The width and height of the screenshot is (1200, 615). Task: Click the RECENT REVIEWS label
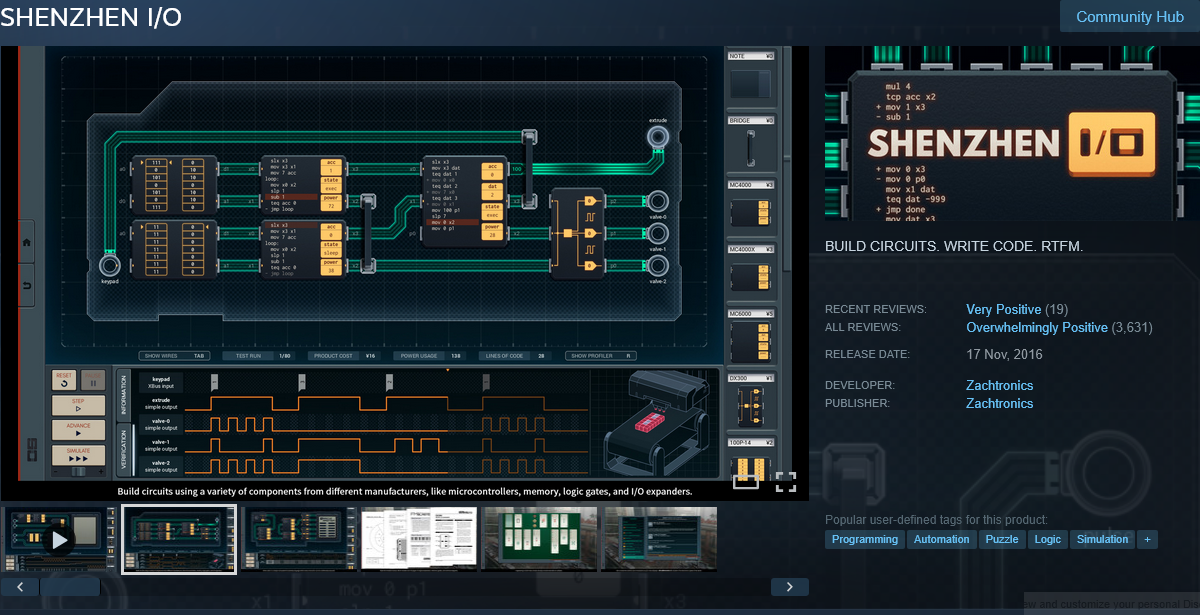click(875, 310)
